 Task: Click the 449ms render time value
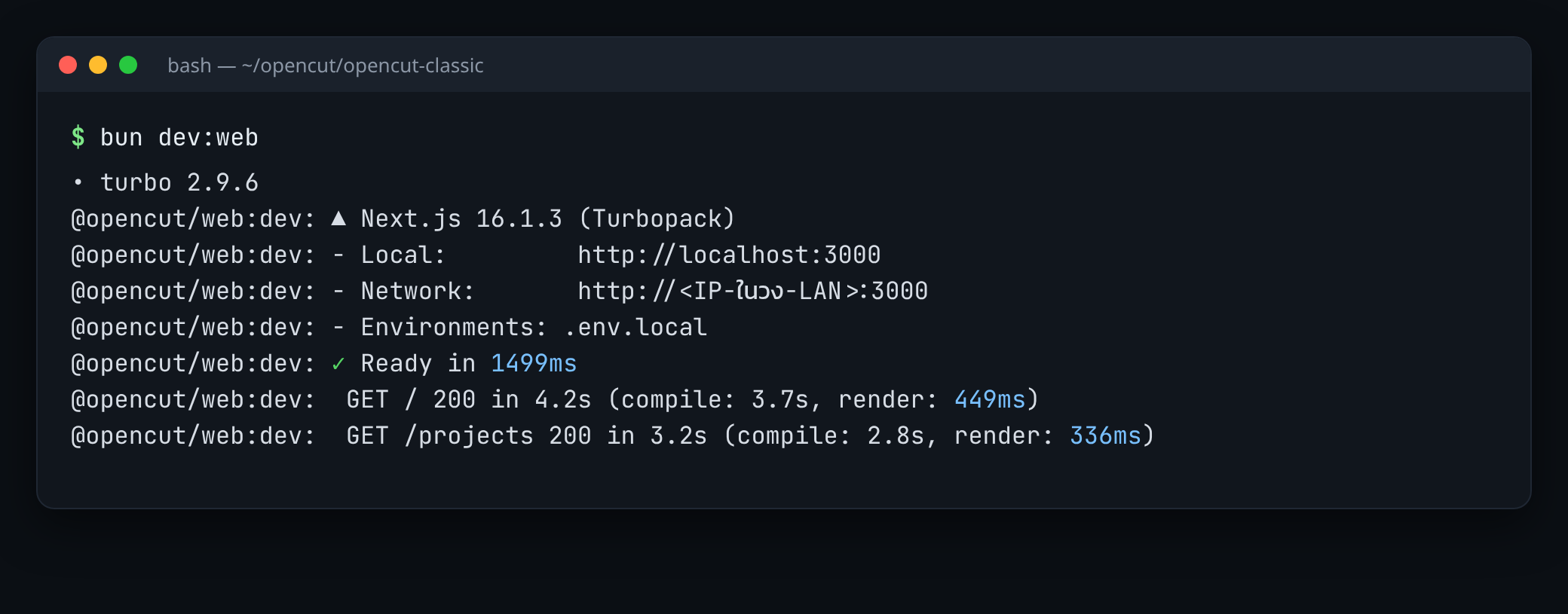pyautogui.click(x=990, y=399)
